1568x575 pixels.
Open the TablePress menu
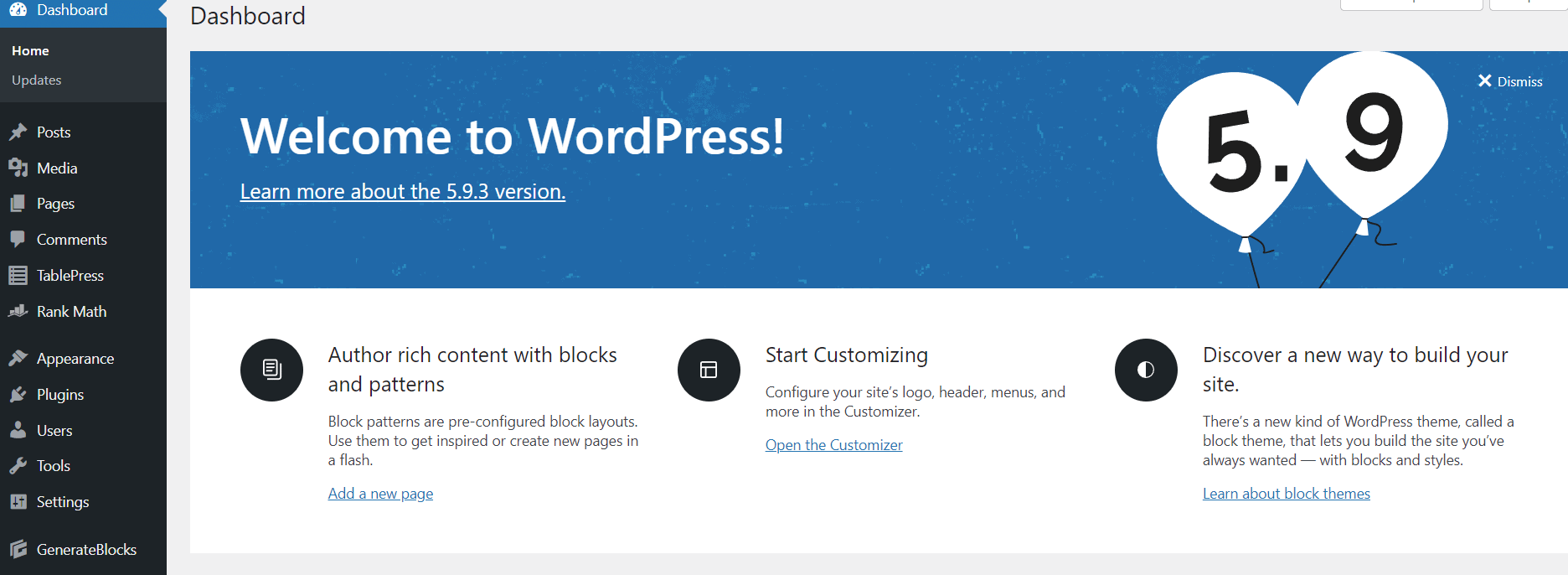(83, 276)
